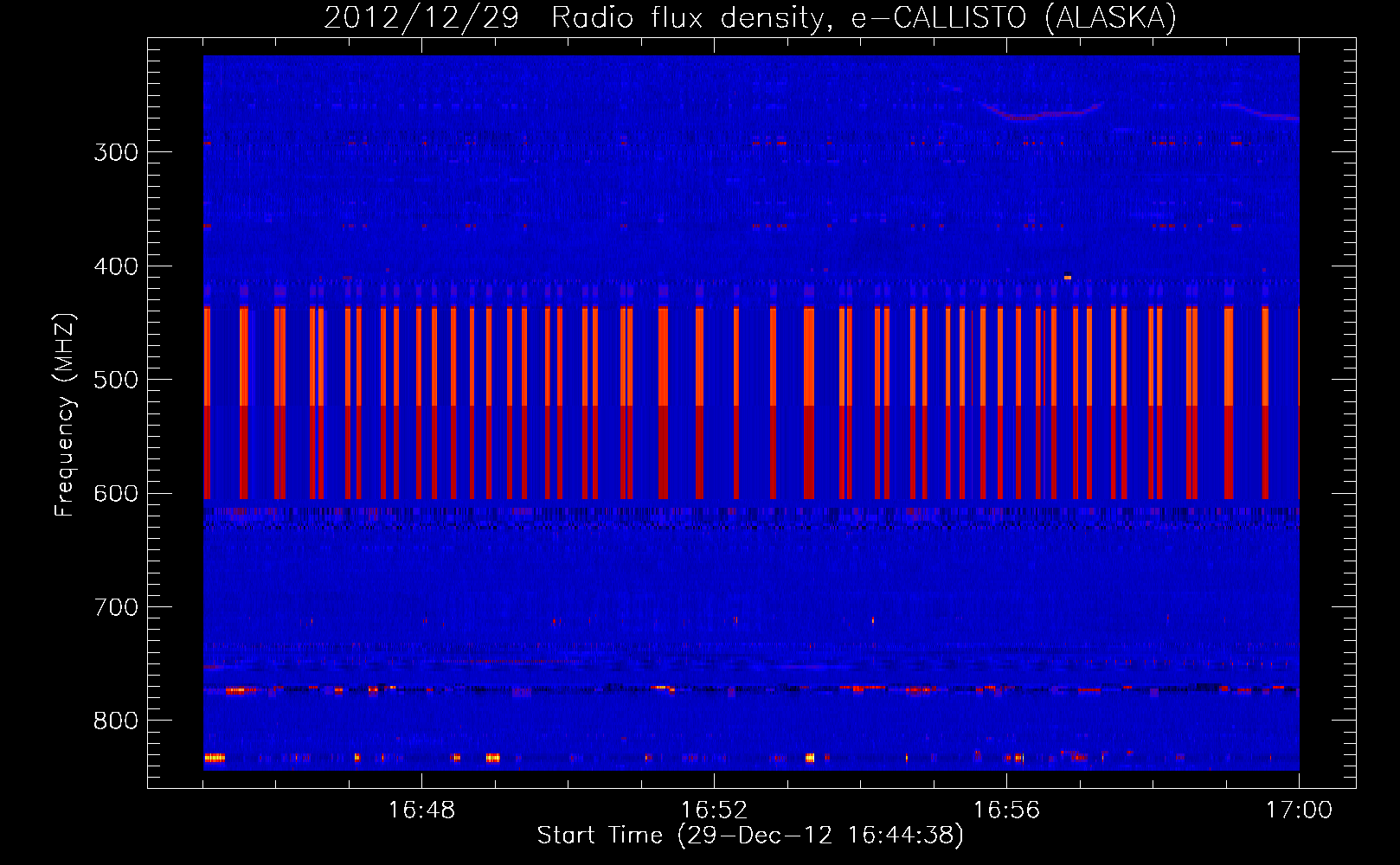Click the 600 frequency tick label
The width and height of the screenshot is (1400, 865).
point(116,494)
